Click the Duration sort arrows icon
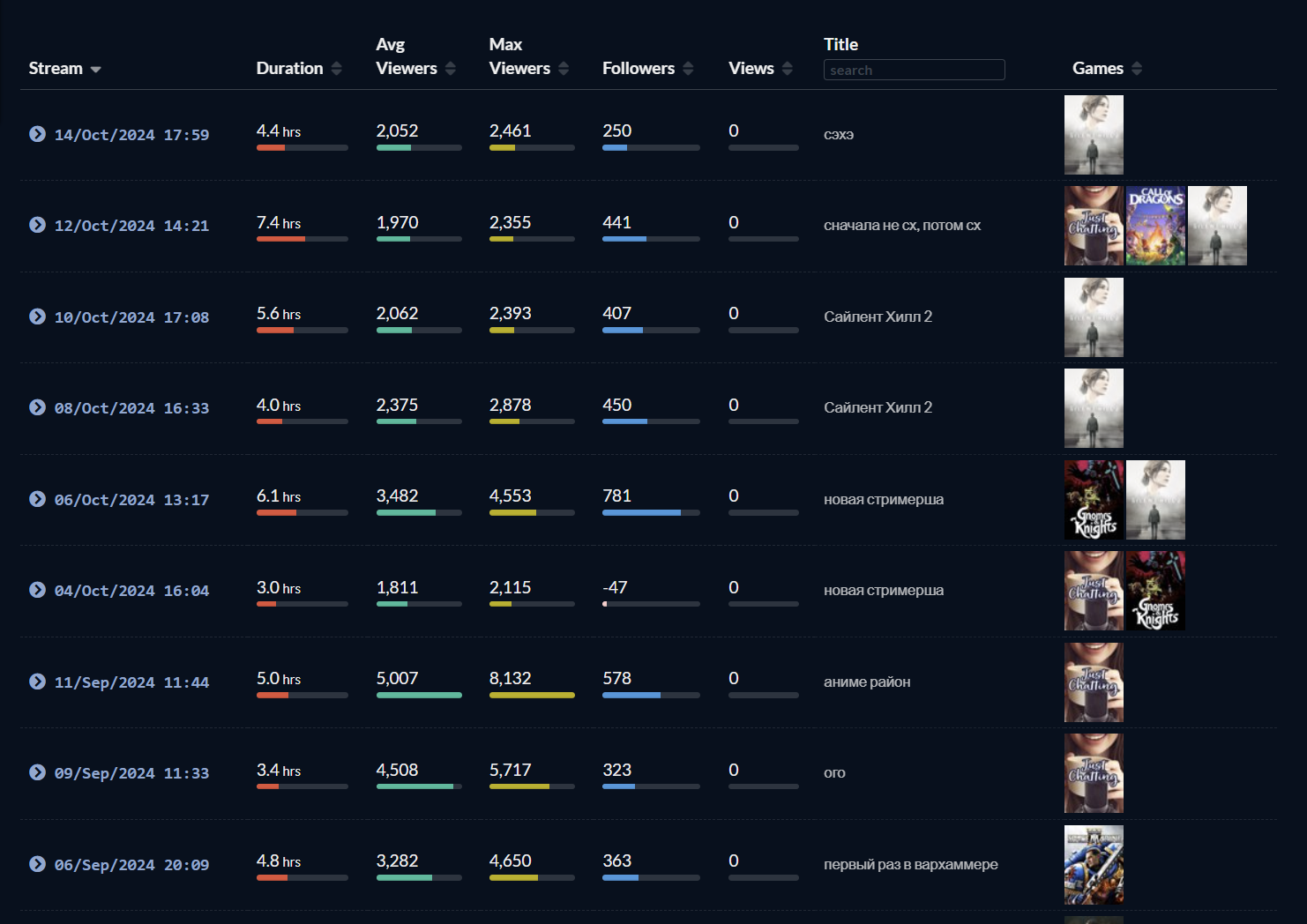1307x924 pixels. tap(336, 69)
